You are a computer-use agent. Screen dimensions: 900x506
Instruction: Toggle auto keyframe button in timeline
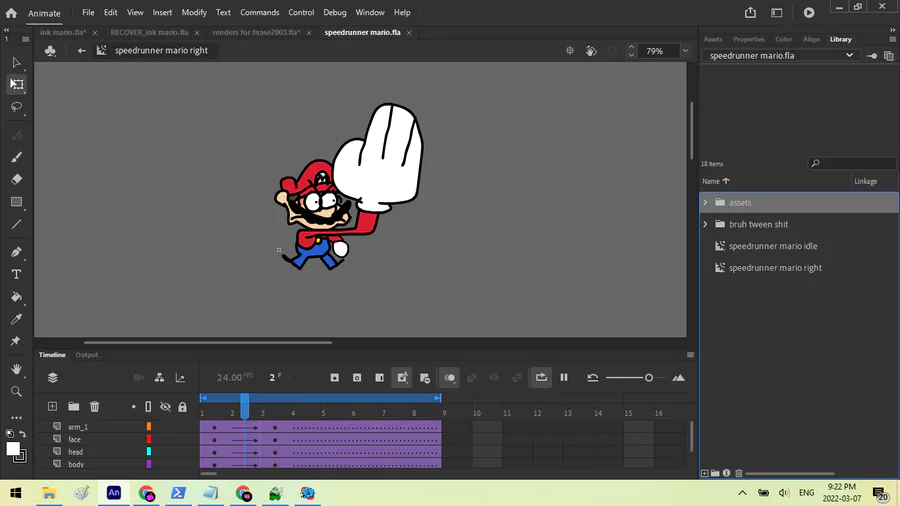point(402,377)
